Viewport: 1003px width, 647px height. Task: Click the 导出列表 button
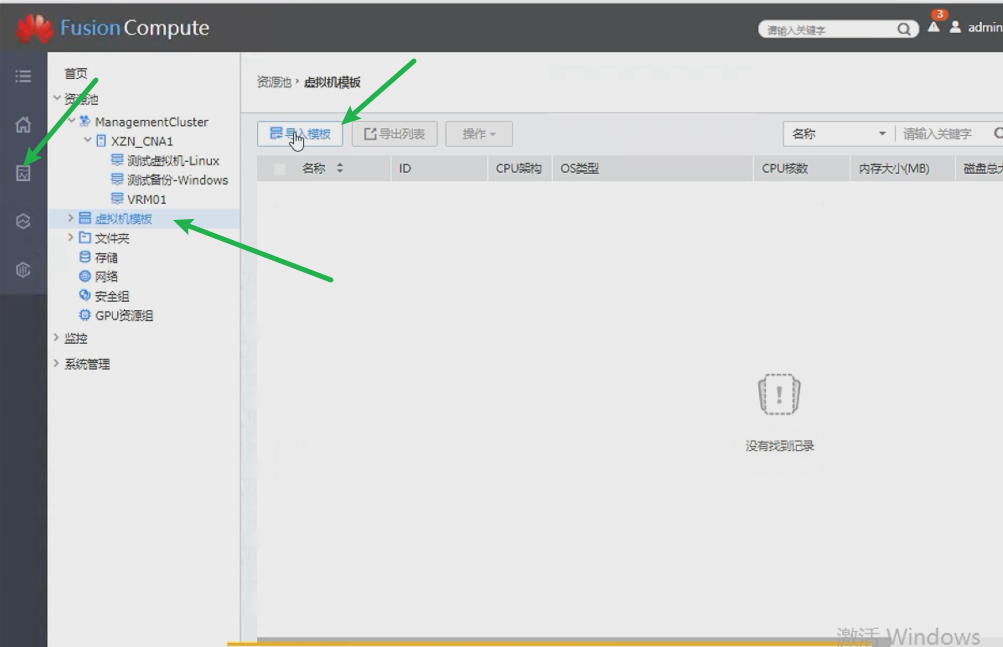tap(394, 134)
